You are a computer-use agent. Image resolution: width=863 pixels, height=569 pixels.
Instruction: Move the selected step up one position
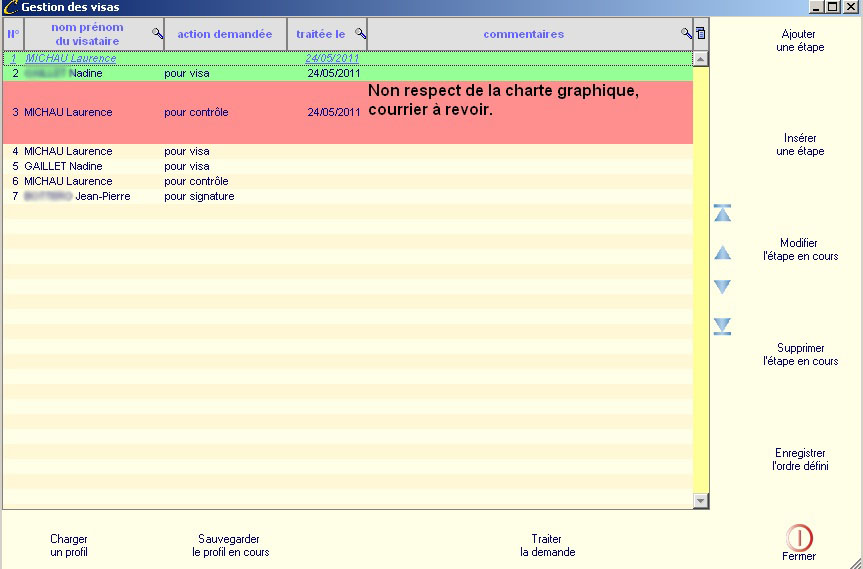tap(722, 253)
